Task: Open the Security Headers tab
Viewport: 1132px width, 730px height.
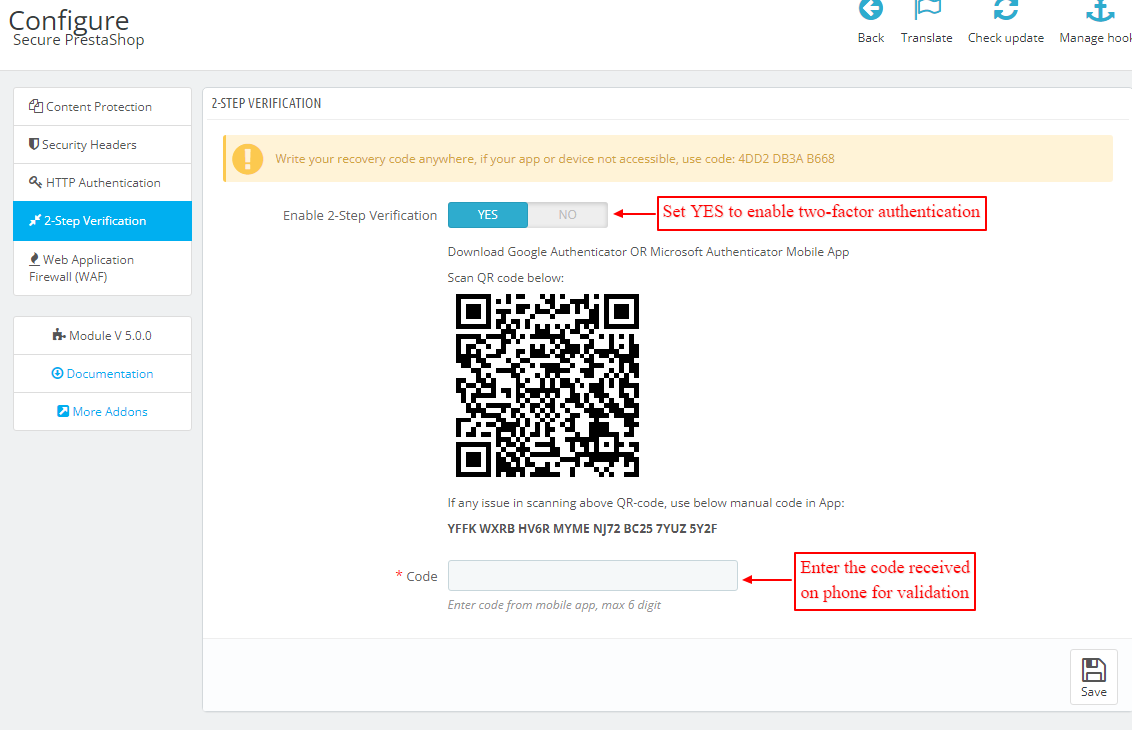Action: tap(103, 144)
